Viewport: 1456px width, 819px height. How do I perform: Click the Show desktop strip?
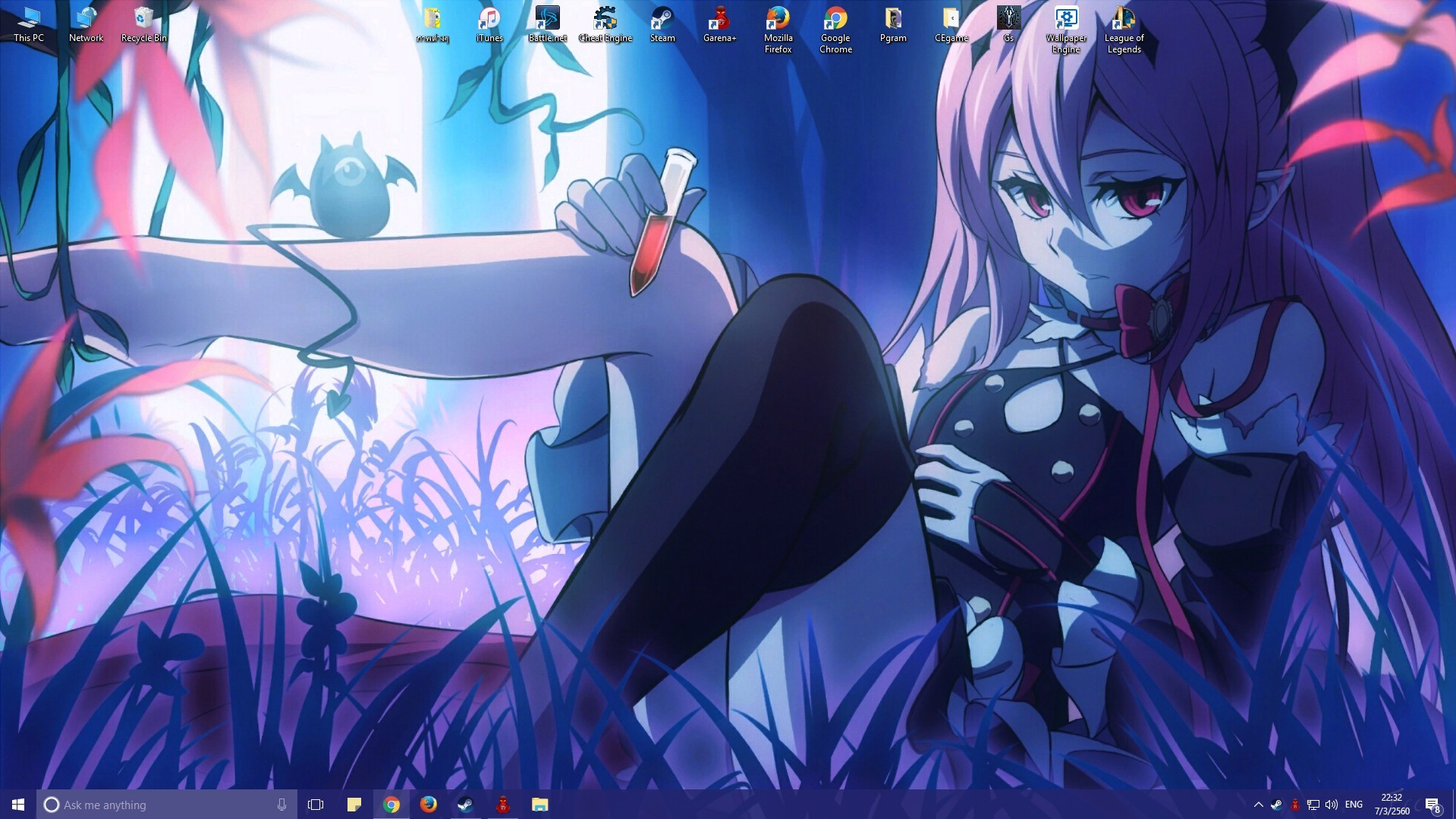pyautogui.click(x=1453, y=805)
